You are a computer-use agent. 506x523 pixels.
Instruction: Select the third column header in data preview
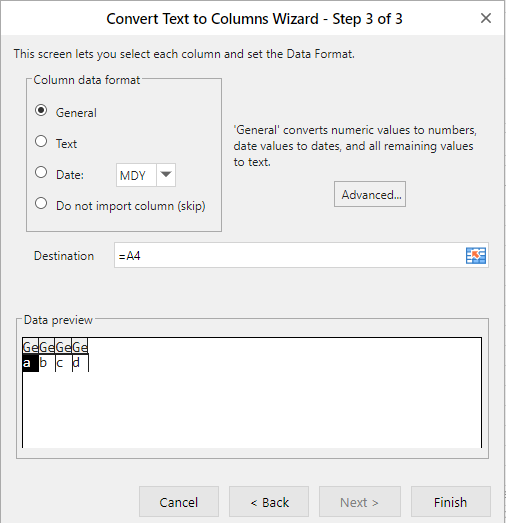pyautogui.click(x=63, y=347)
